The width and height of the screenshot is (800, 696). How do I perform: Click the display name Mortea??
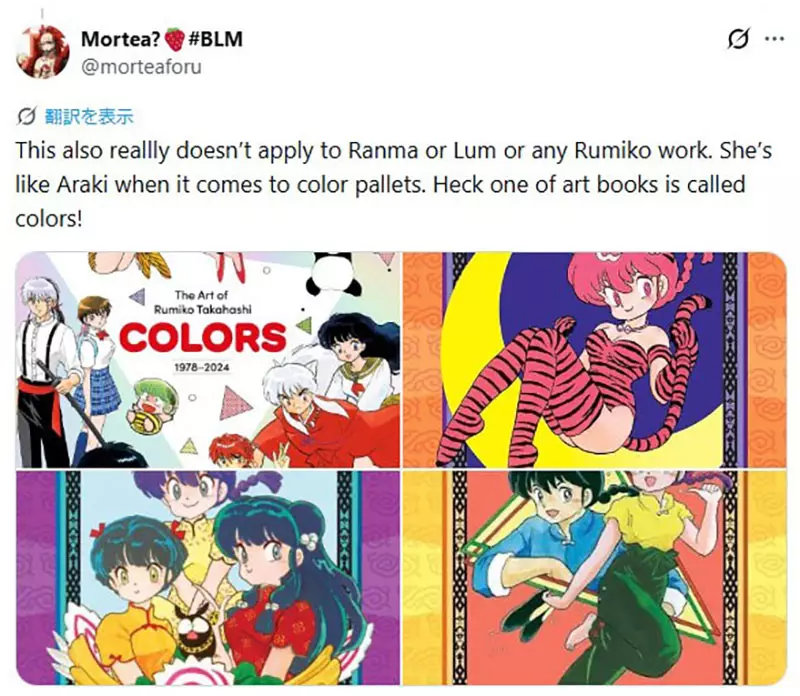pyautogui.click(x=120, y=39)
